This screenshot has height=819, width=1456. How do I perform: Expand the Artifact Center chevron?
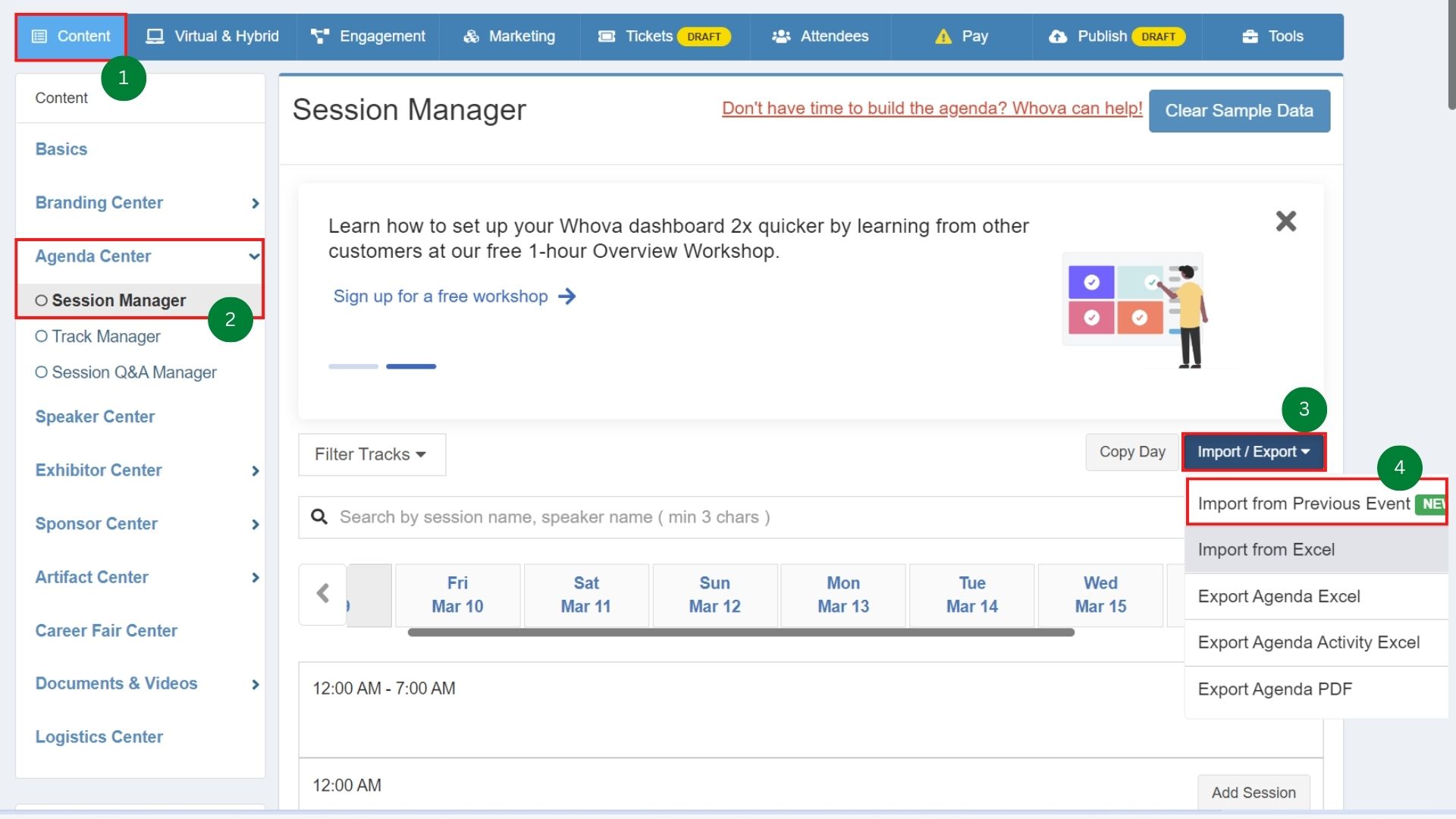256,578
